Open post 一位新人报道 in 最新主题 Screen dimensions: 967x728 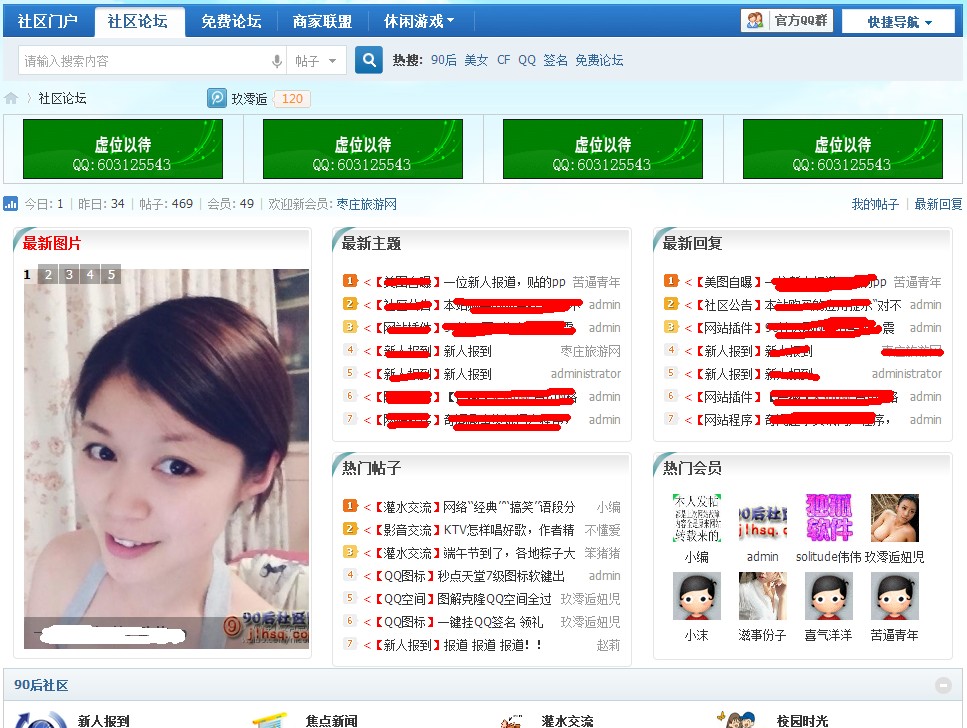(504, 282)
